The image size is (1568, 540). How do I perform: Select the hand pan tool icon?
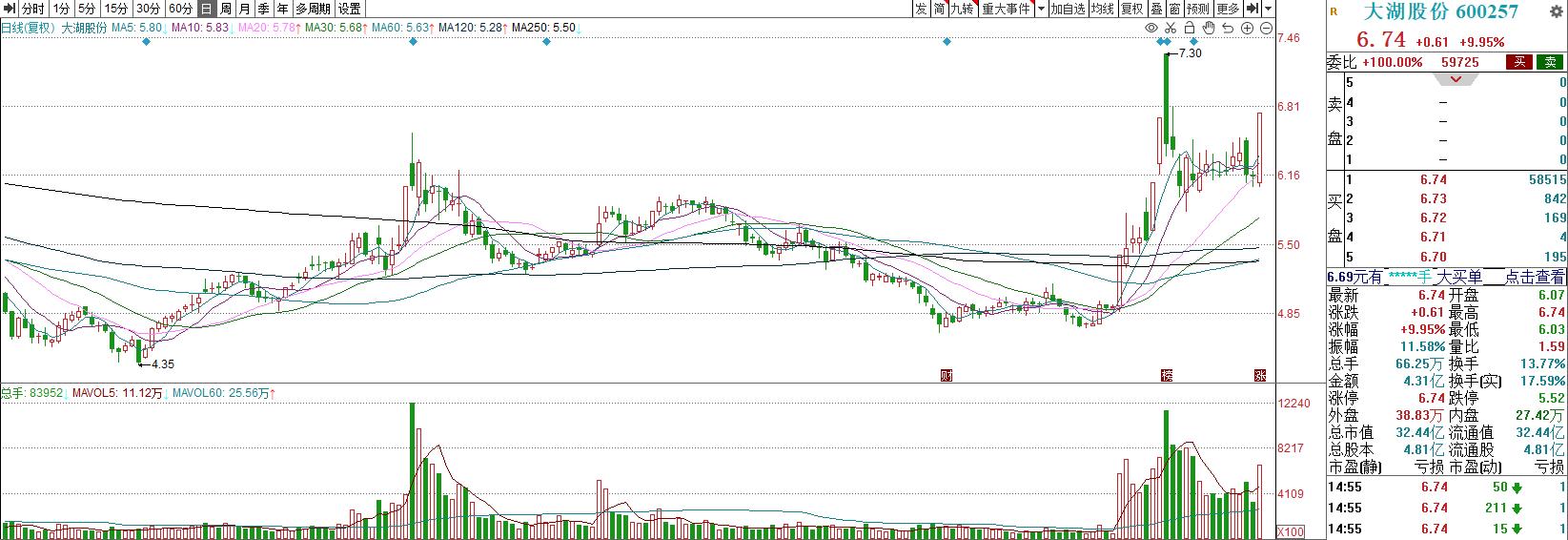1210,28
